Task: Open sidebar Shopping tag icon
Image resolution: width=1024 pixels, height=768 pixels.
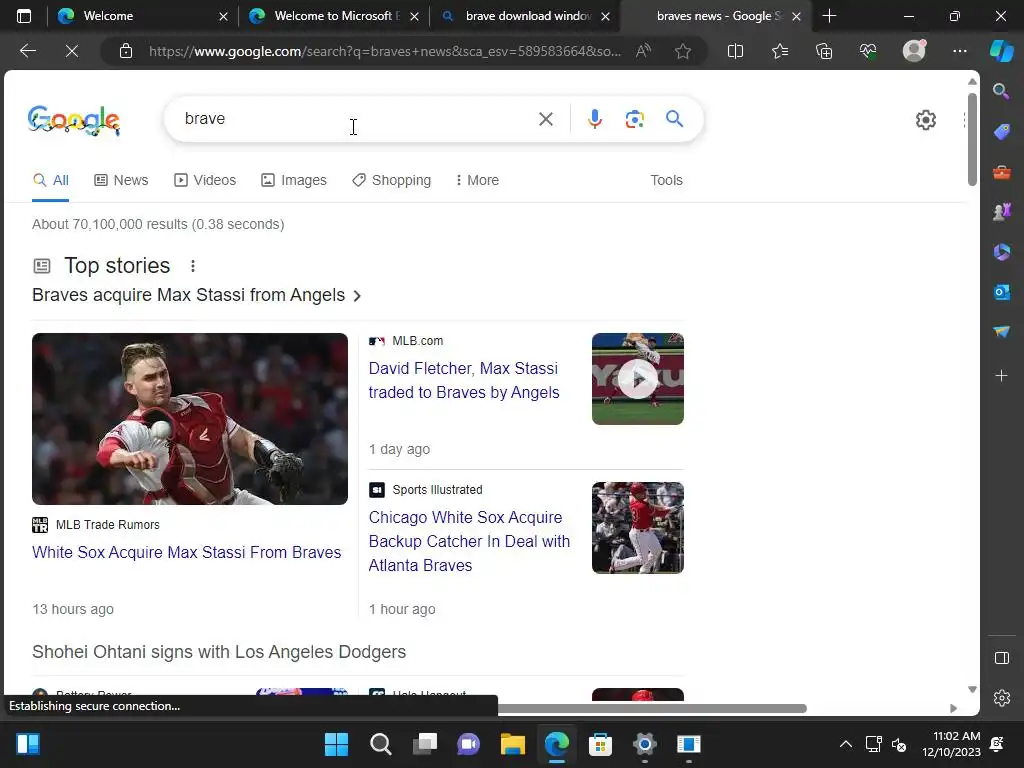Action: 1001,132
